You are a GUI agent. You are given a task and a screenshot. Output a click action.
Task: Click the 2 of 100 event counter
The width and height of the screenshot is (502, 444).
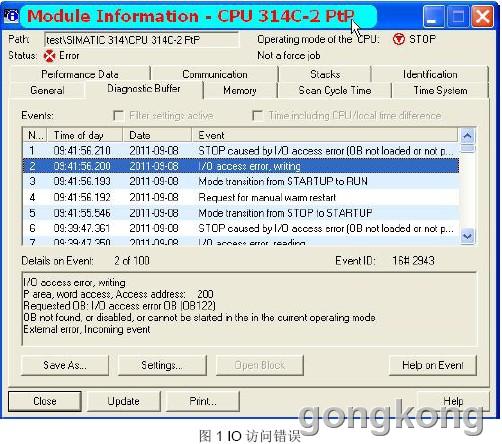click(132, 260)
